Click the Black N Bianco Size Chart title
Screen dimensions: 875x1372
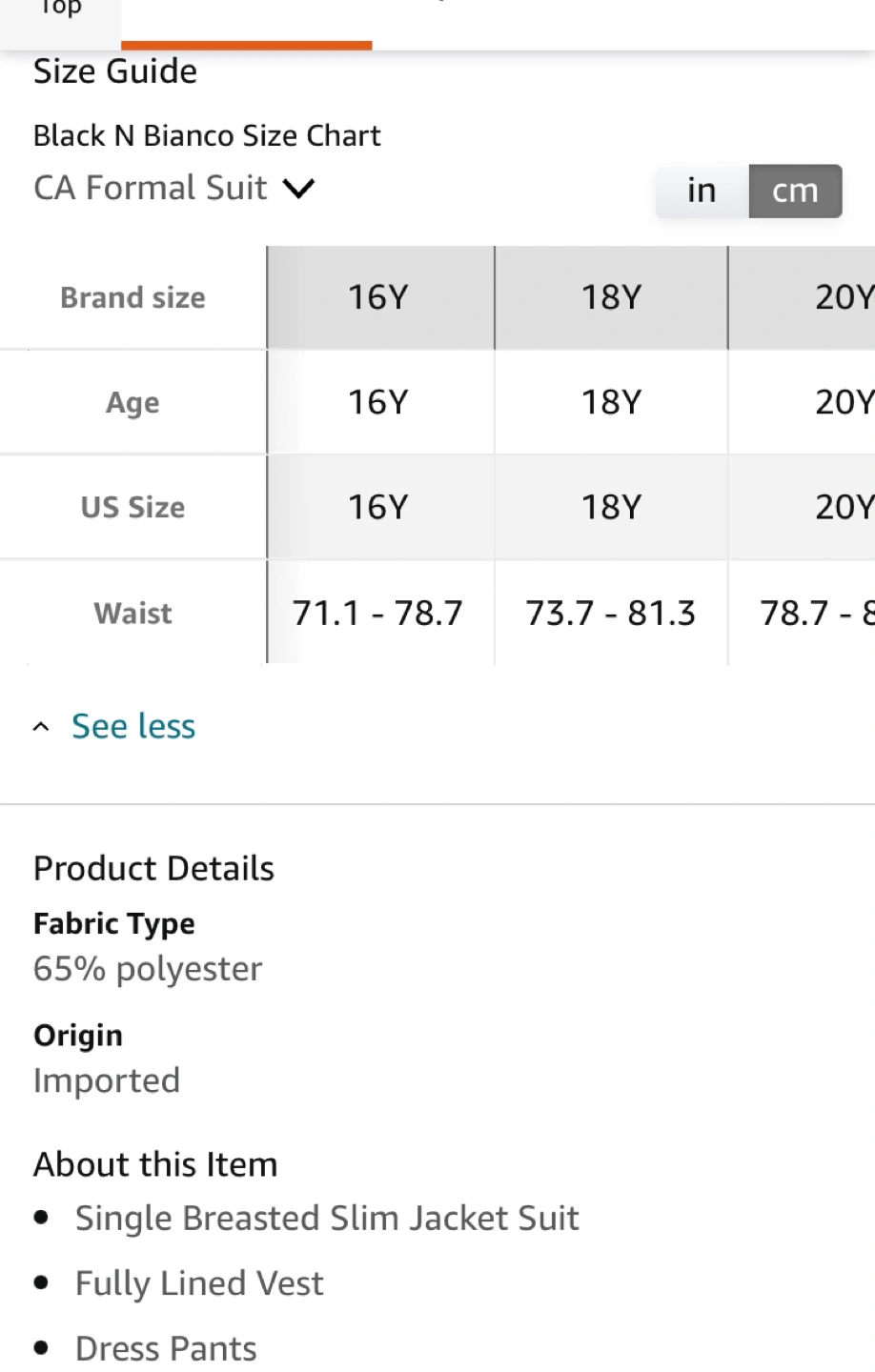tap(207, 135)
